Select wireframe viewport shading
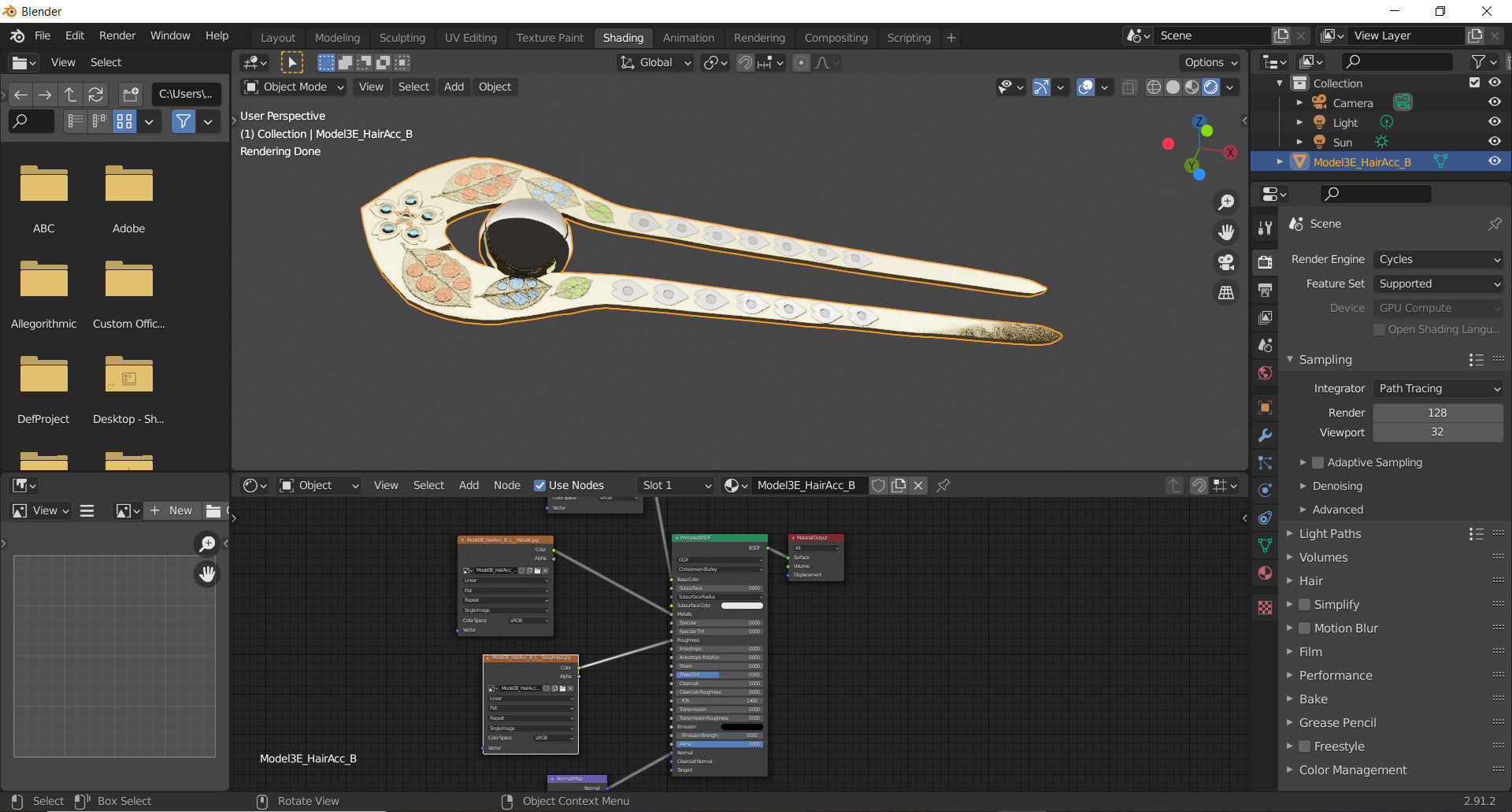 1154,87
